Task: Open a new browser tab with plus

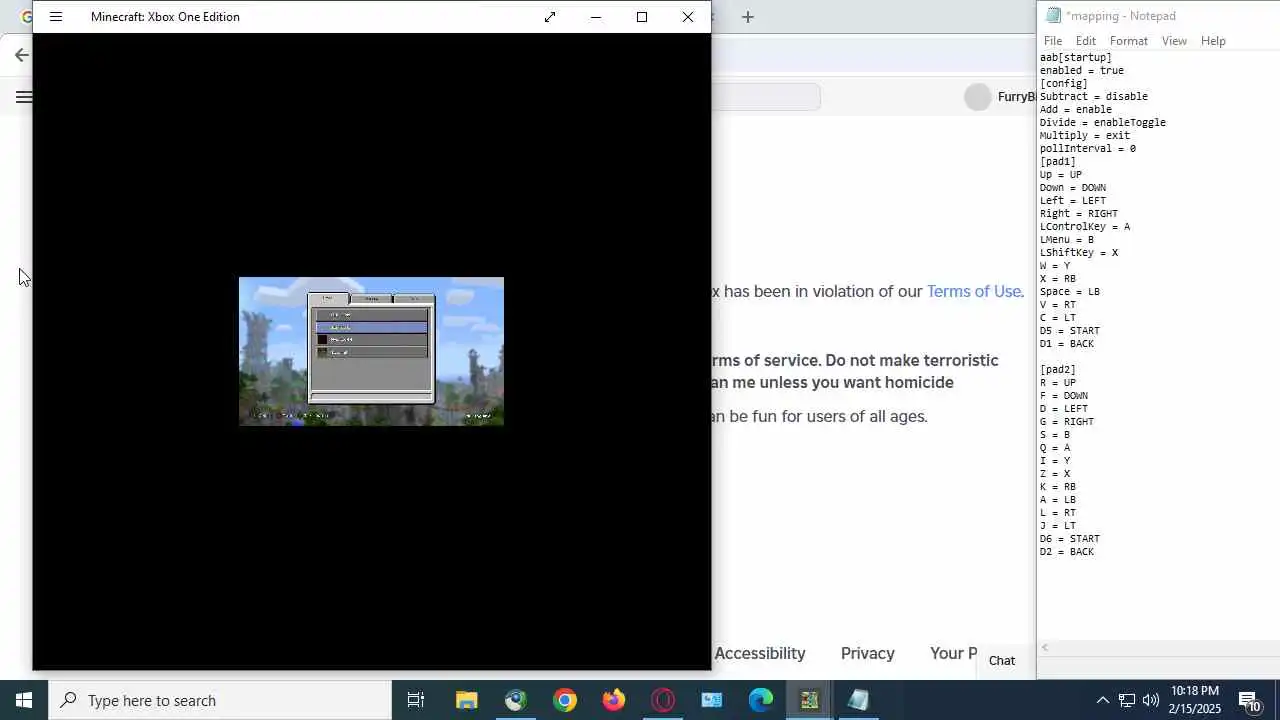Action: point(748,17)
